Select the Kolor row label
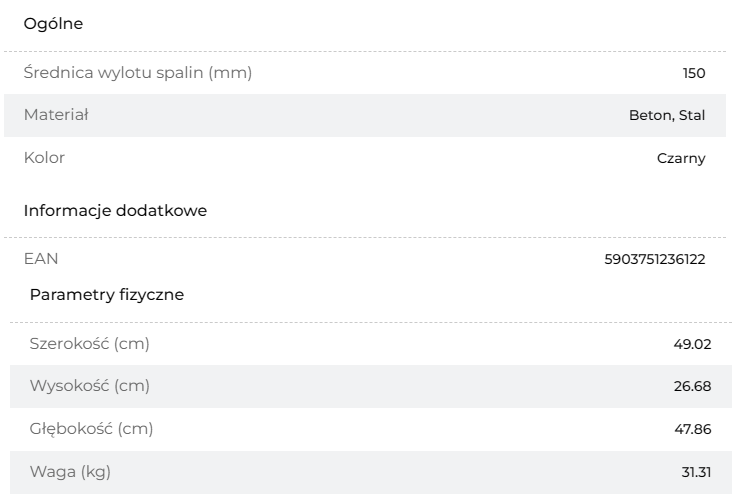The height and width of the screenshot is (500, 741). point(44,158)
